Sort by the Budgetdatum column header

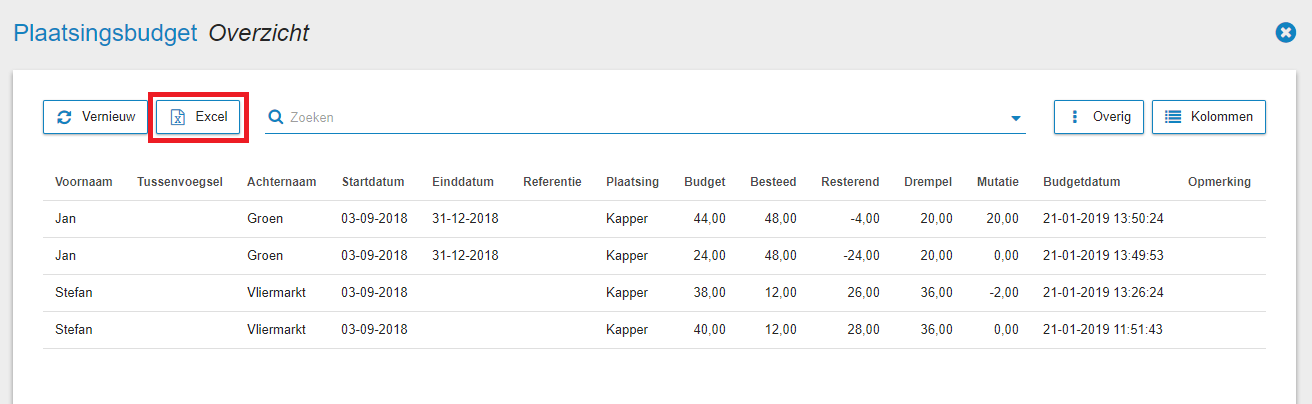click(1082, 182)
